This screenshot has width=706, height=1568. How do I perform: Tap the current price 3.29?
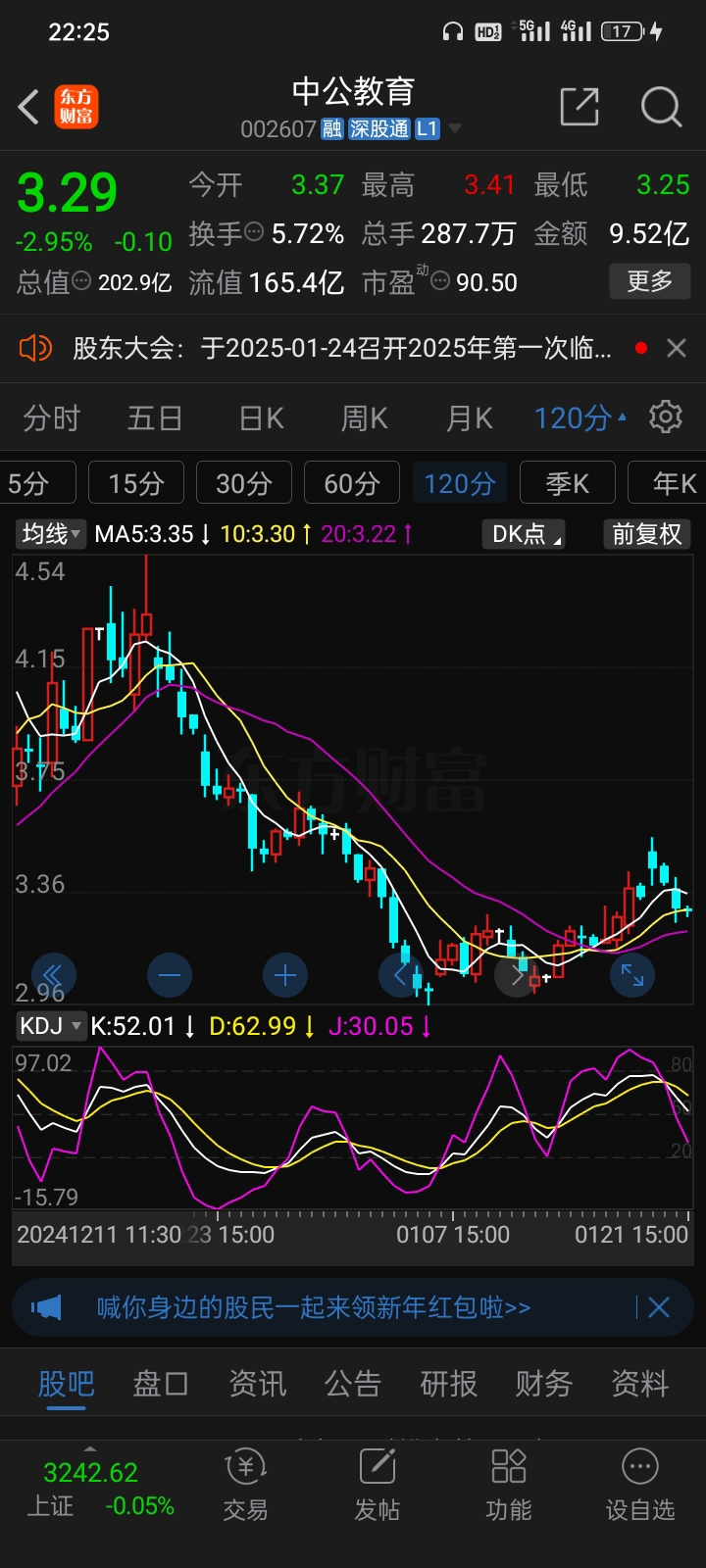tap(68, 192)
